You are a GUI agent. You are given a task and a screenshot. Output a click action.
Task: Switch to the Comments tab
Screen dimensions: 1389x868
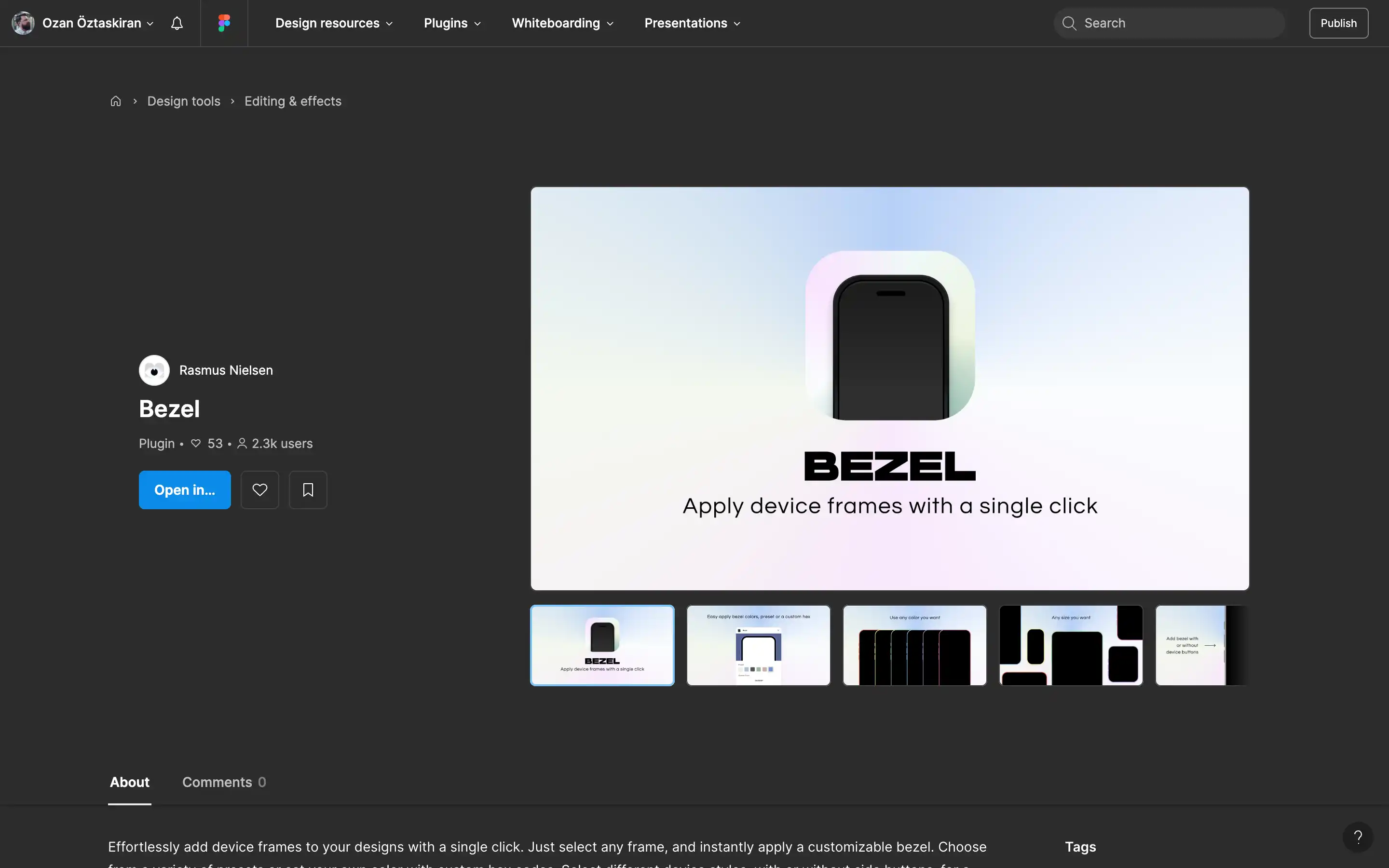[224, 783]
